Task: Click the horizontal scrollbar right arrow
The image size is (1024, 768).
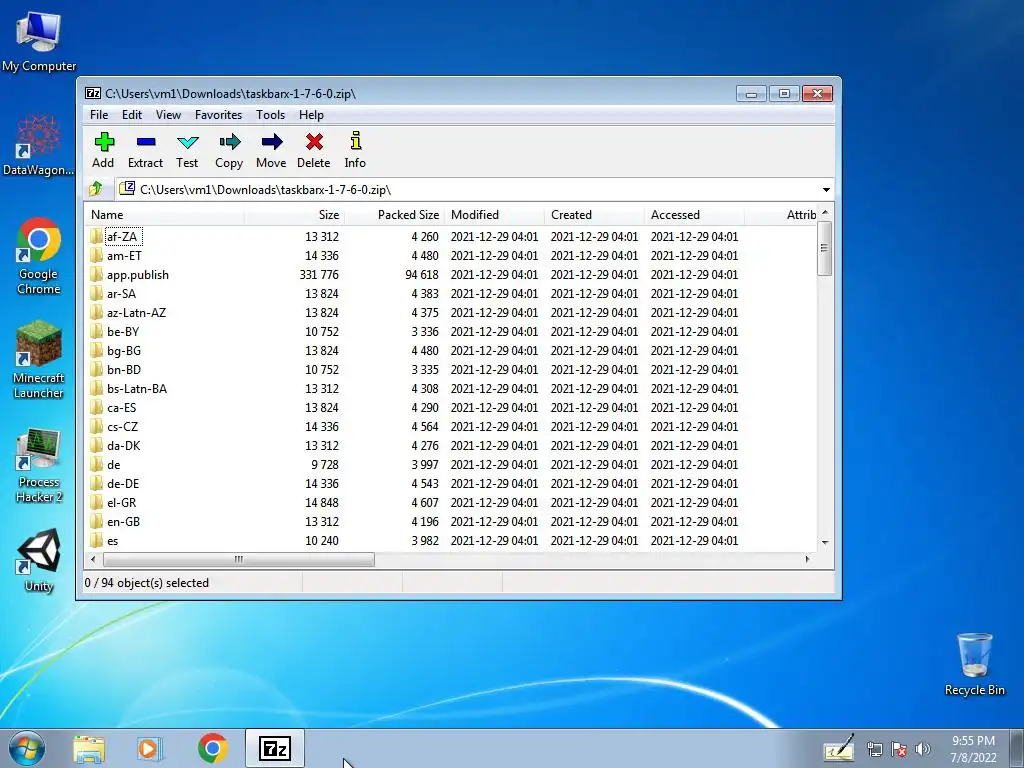Action: click(x=808, y=559)
